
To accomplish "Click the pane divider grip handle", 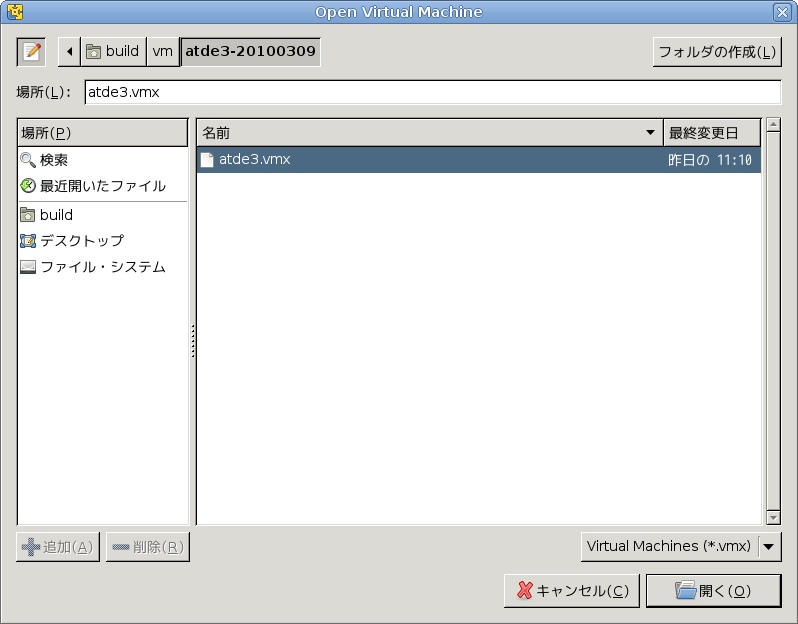I will 193,341.
